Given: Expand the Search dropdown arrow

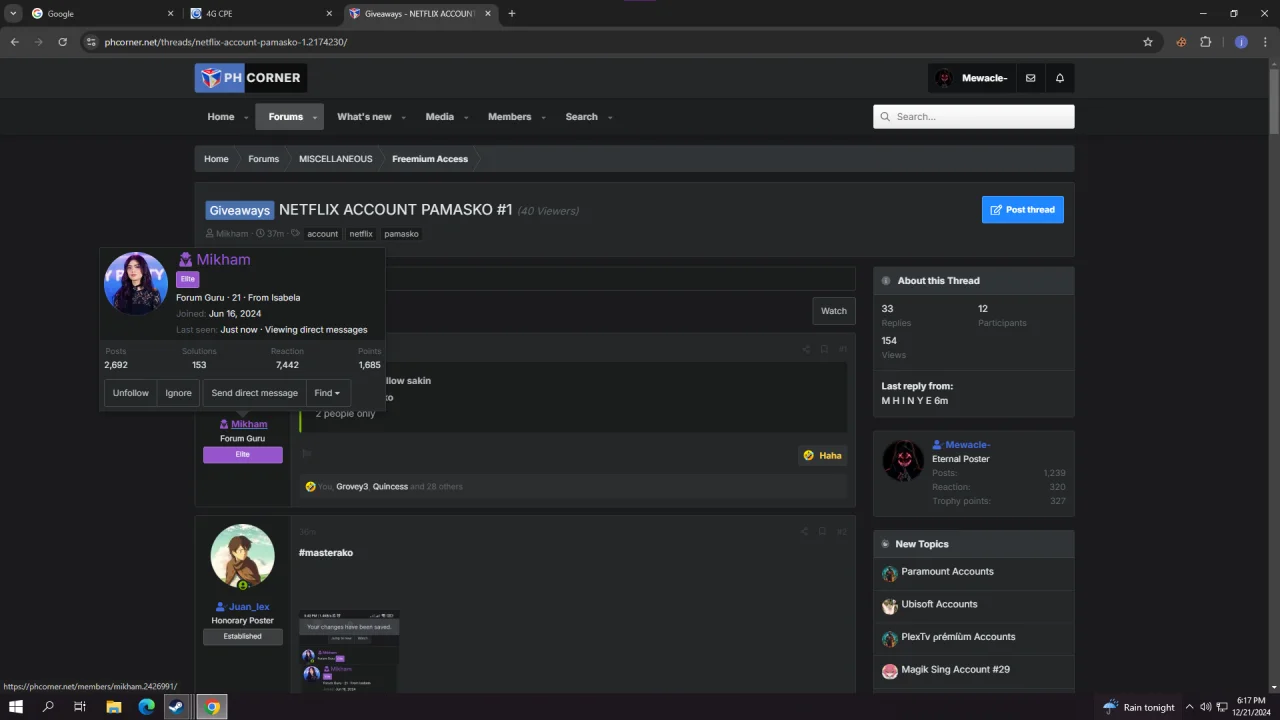Looking at the screenshot, I should (x=610, y=118).
